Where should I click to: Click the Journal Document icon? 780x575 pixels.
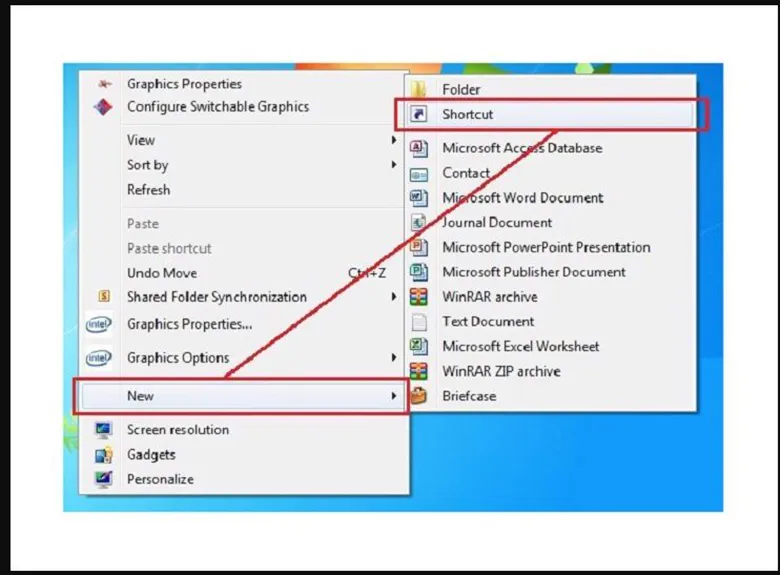pyautogui.click(x=418, y=222)
